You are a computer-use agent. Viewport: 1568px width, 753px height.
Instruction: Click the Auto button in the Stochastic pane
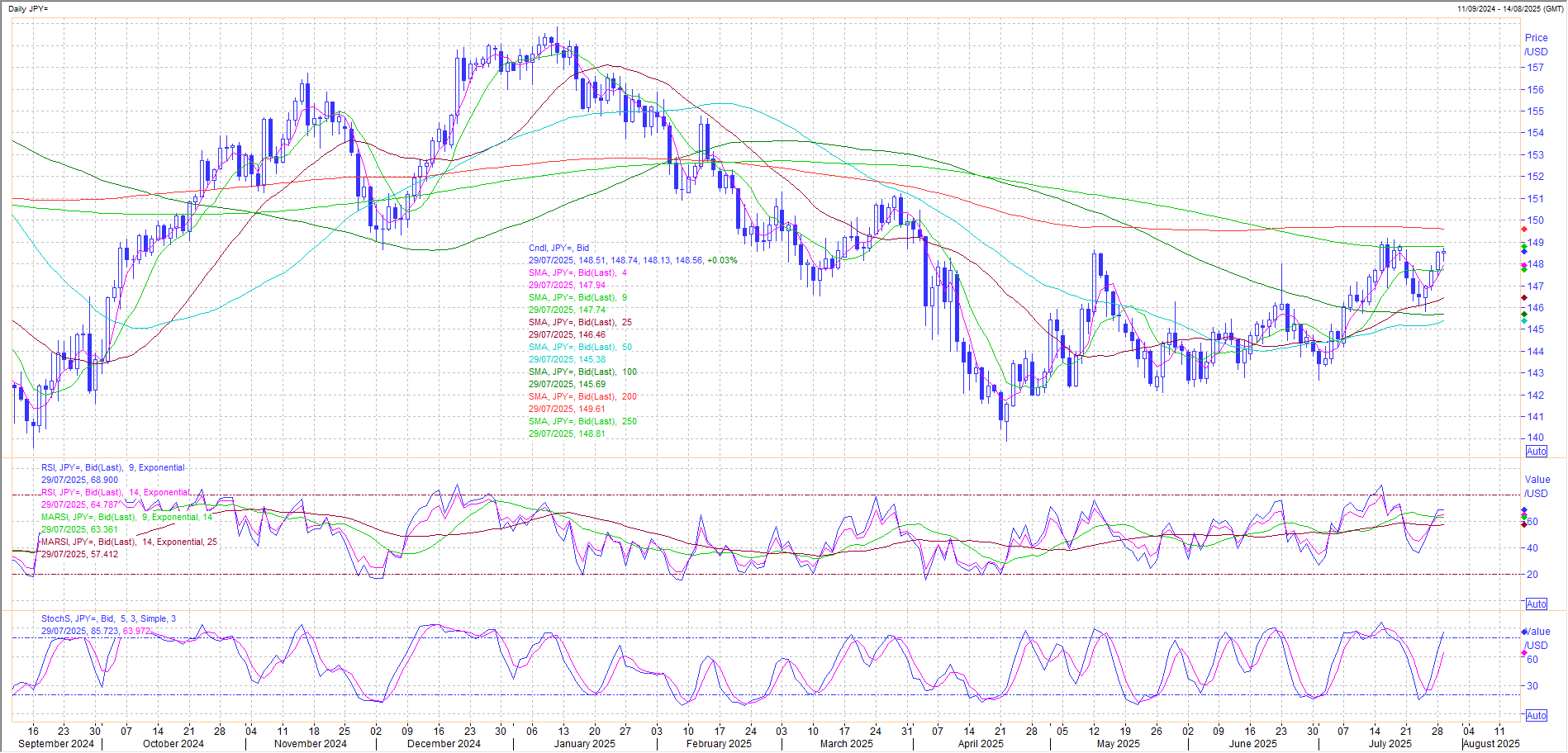pyautogui.click(x=1536, y=716)
